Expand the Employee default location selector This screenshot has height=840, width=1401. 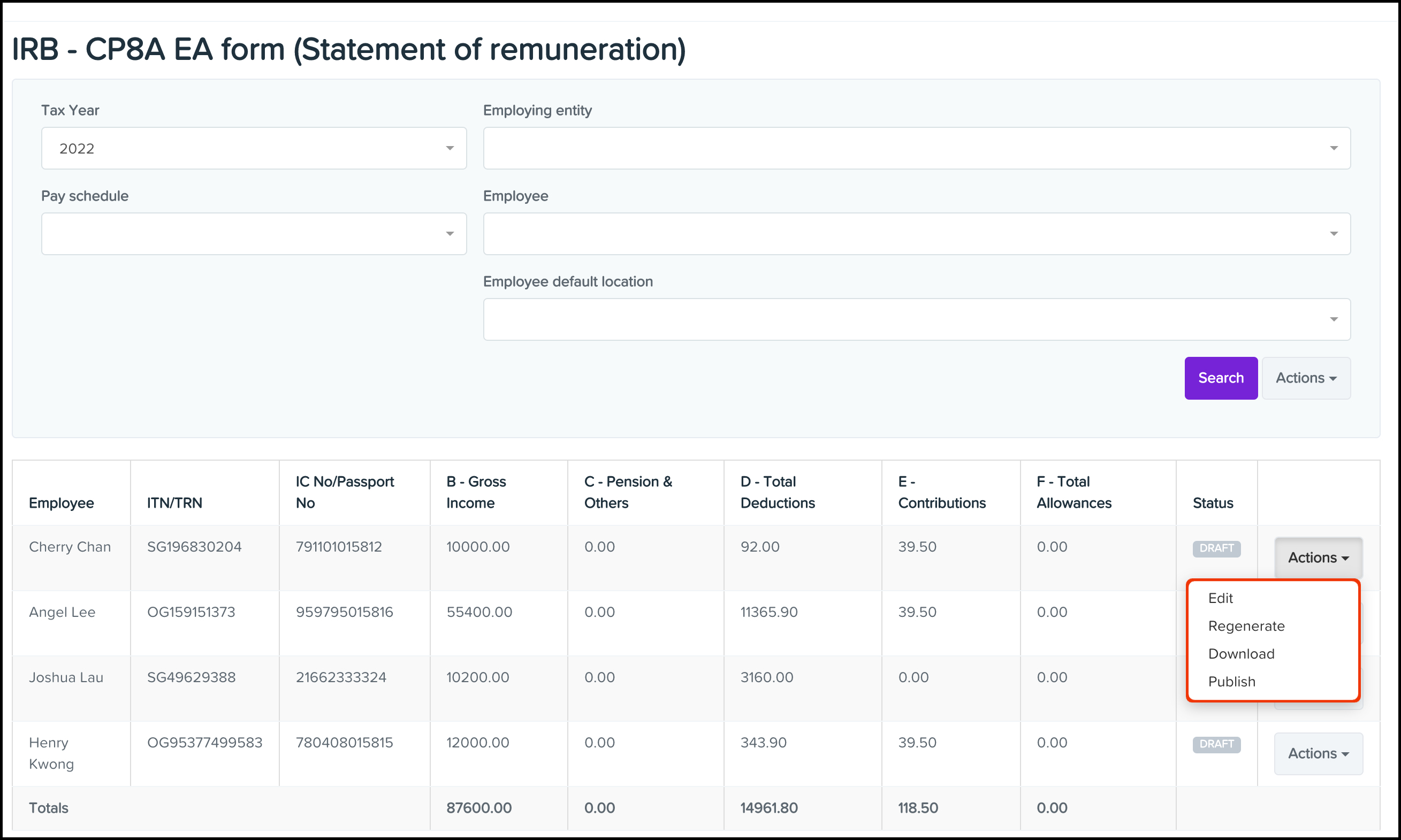pos(917,319)
